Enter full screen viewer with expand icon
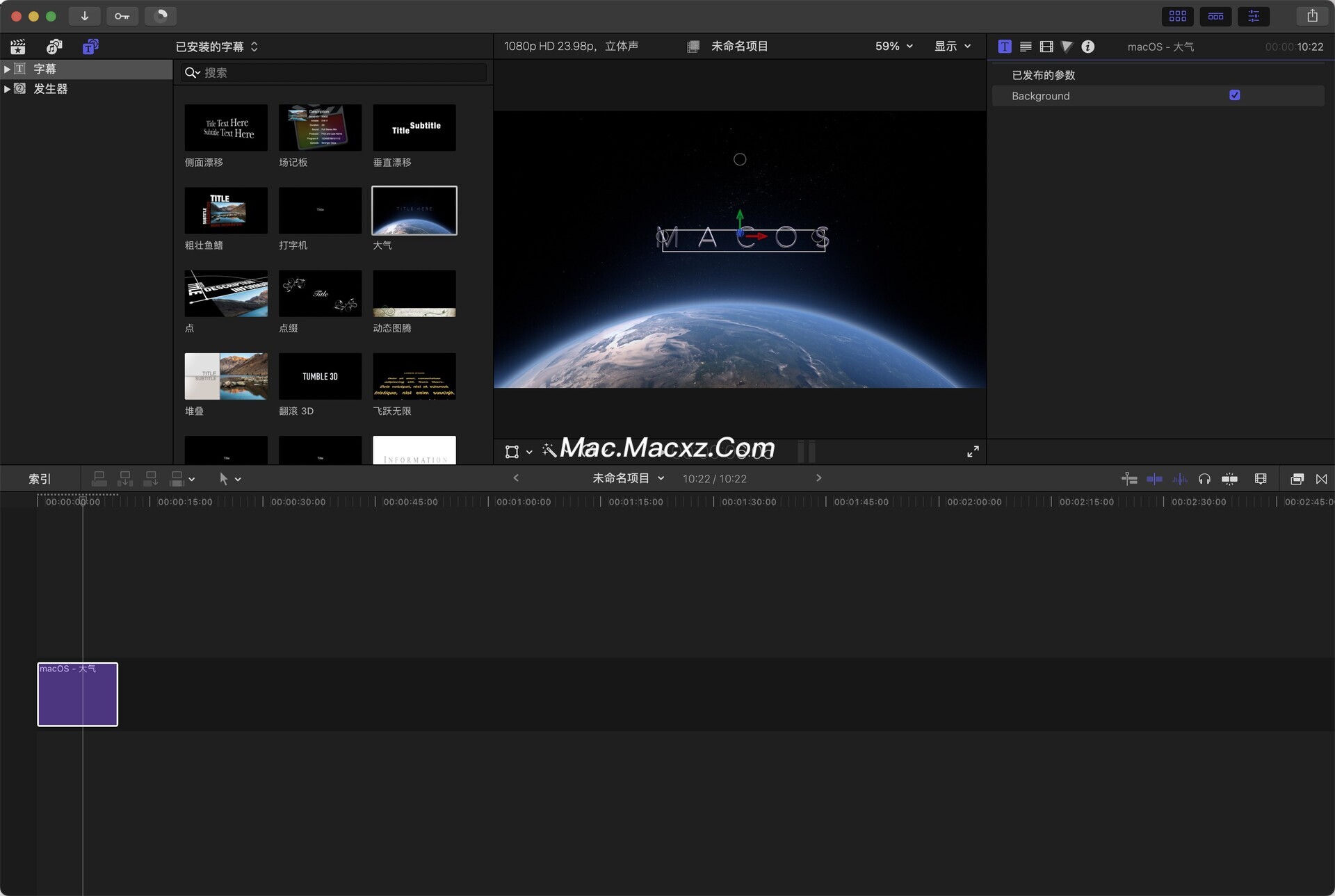 coord(973,452)
